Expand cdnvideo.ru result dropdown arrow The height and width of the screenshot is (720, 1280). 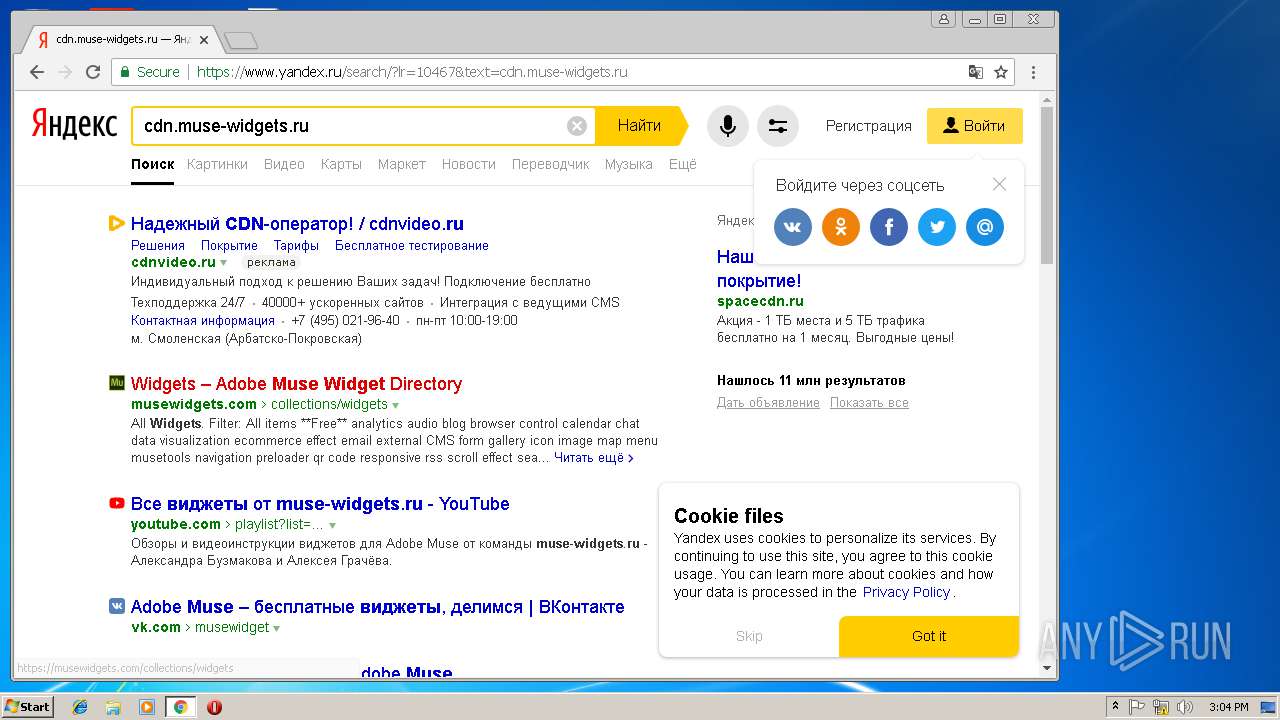point(224,263)
